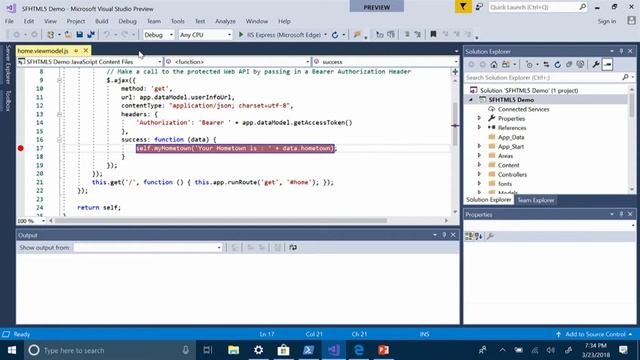640x360 pixels.
Task: Click the New Project toolbar icon
Action: coord(51,35)
